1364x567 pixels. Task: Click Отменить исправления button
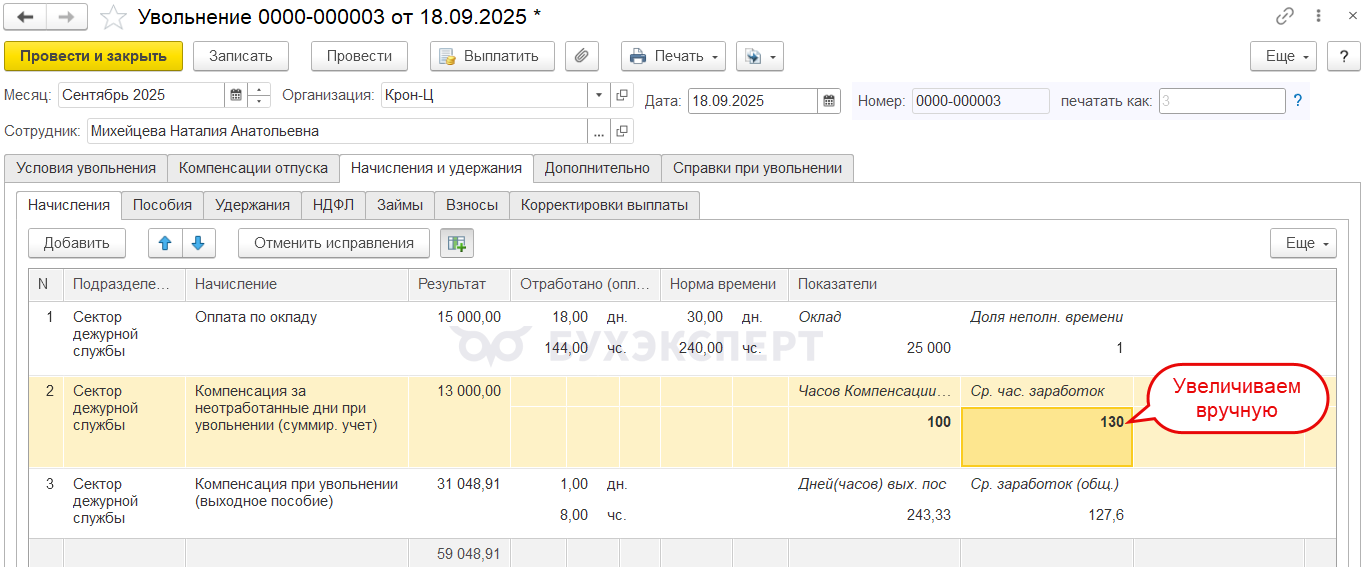point(334,243)
